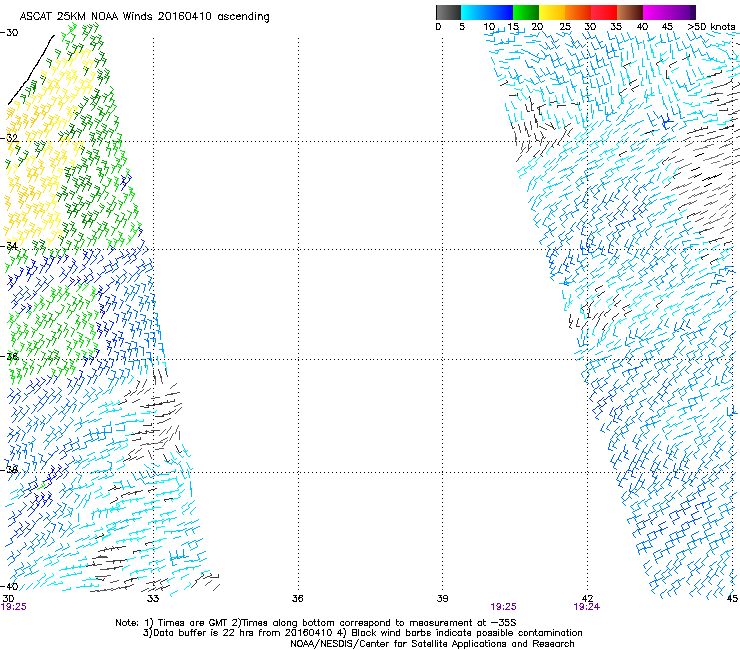Click the 36 longitude axis label
The width and height of the screenshot is (740, 650).
[x=297, y=599]
